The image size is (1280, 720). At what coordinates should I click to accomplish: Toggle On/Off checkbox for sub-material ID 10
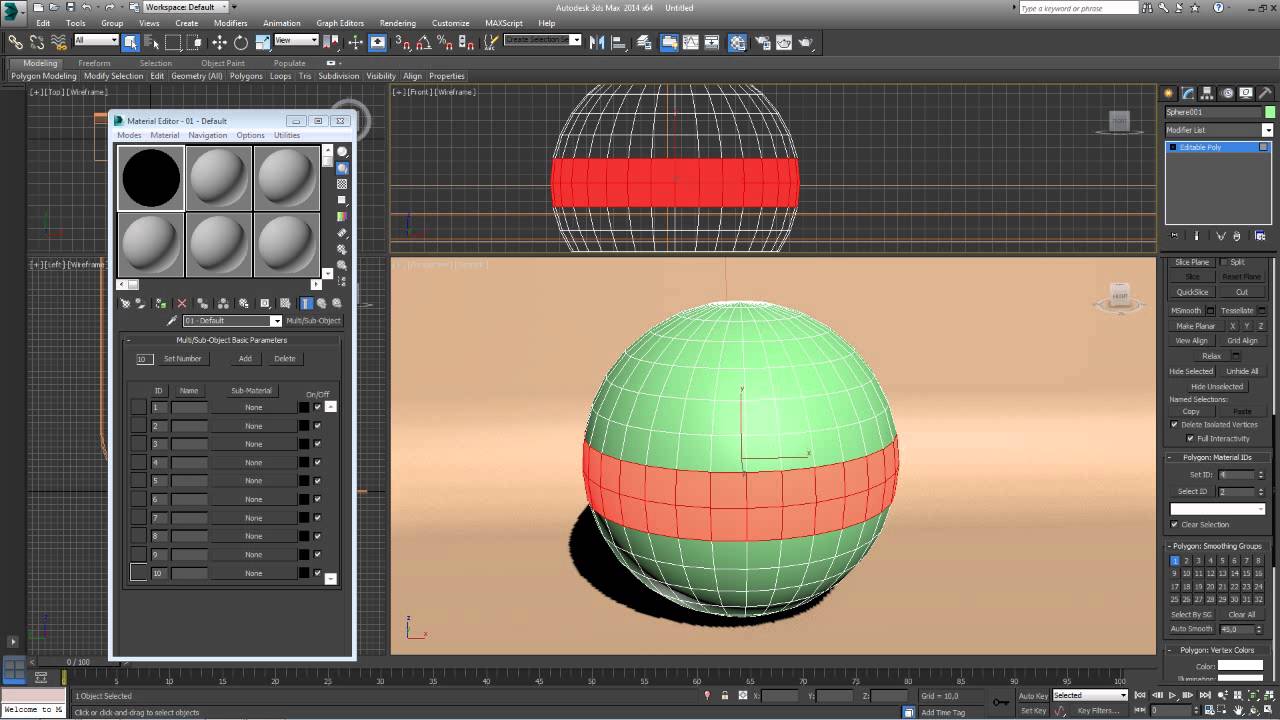(317, 573)
